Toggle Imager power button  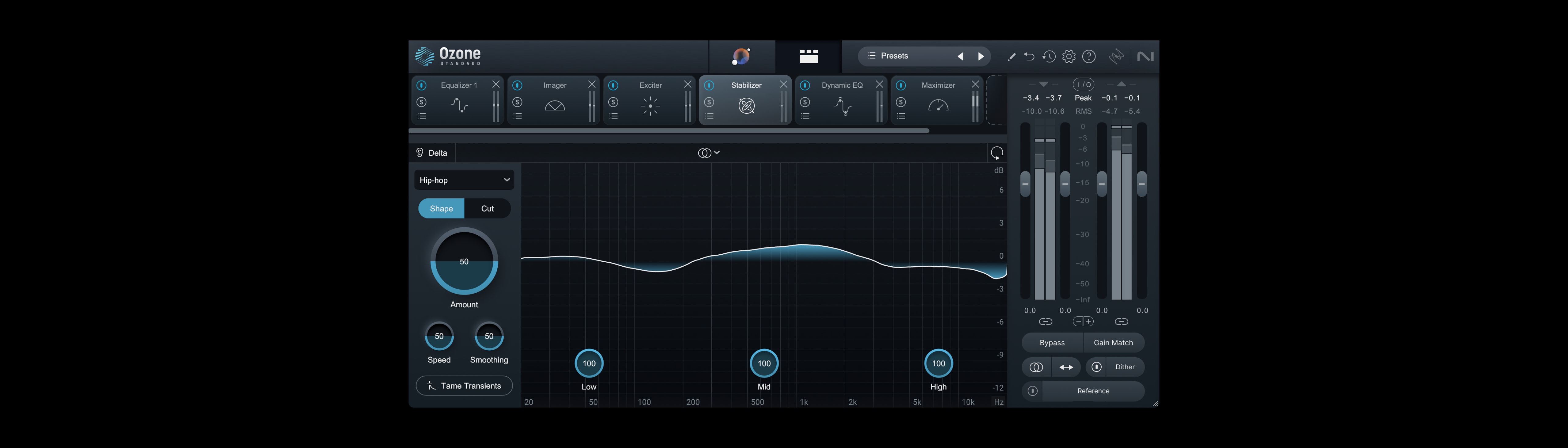(517, 85)
